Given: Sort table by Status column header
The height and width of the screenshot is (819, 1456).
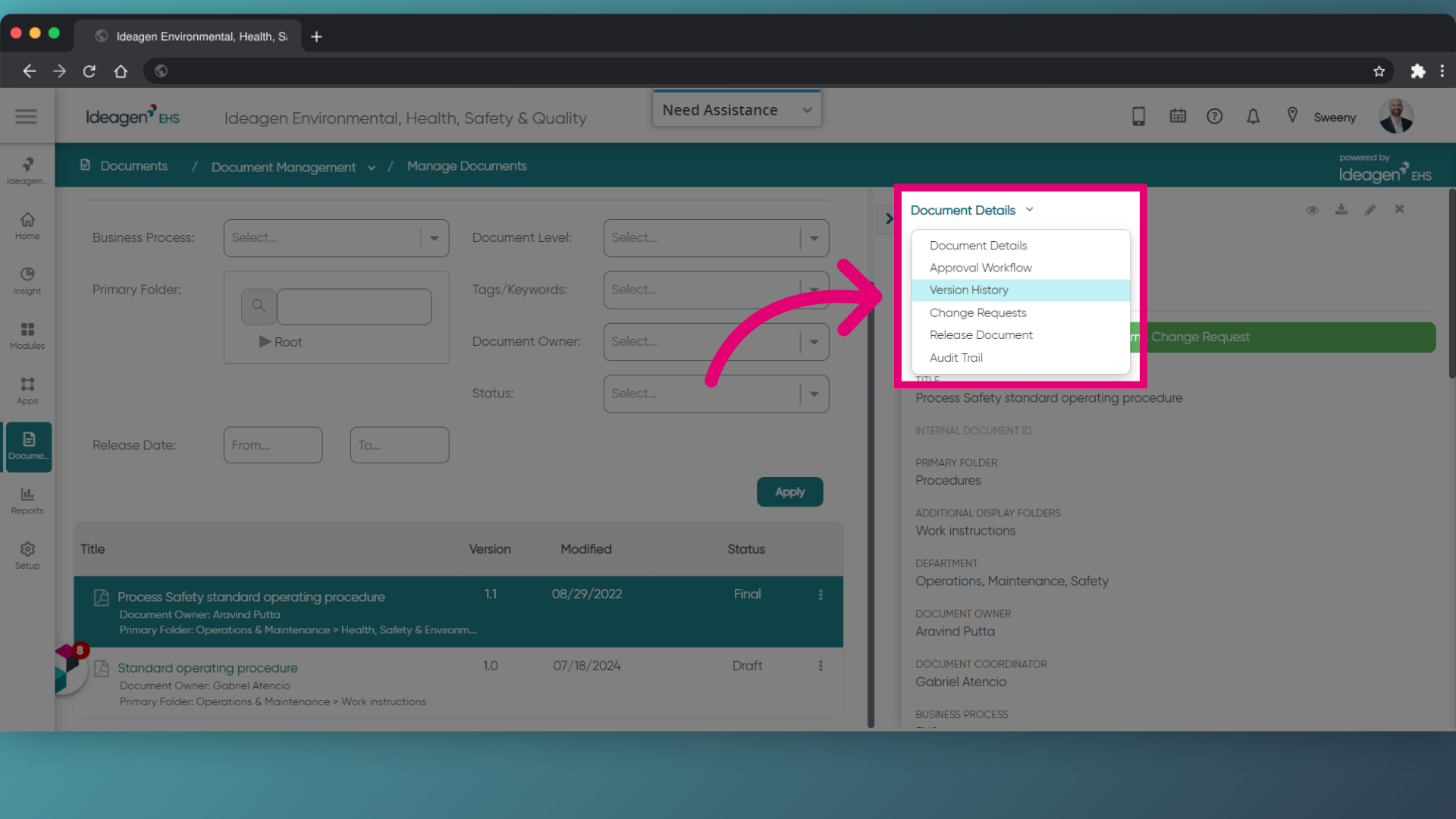Looking at the screenshot, I should 746,549.
